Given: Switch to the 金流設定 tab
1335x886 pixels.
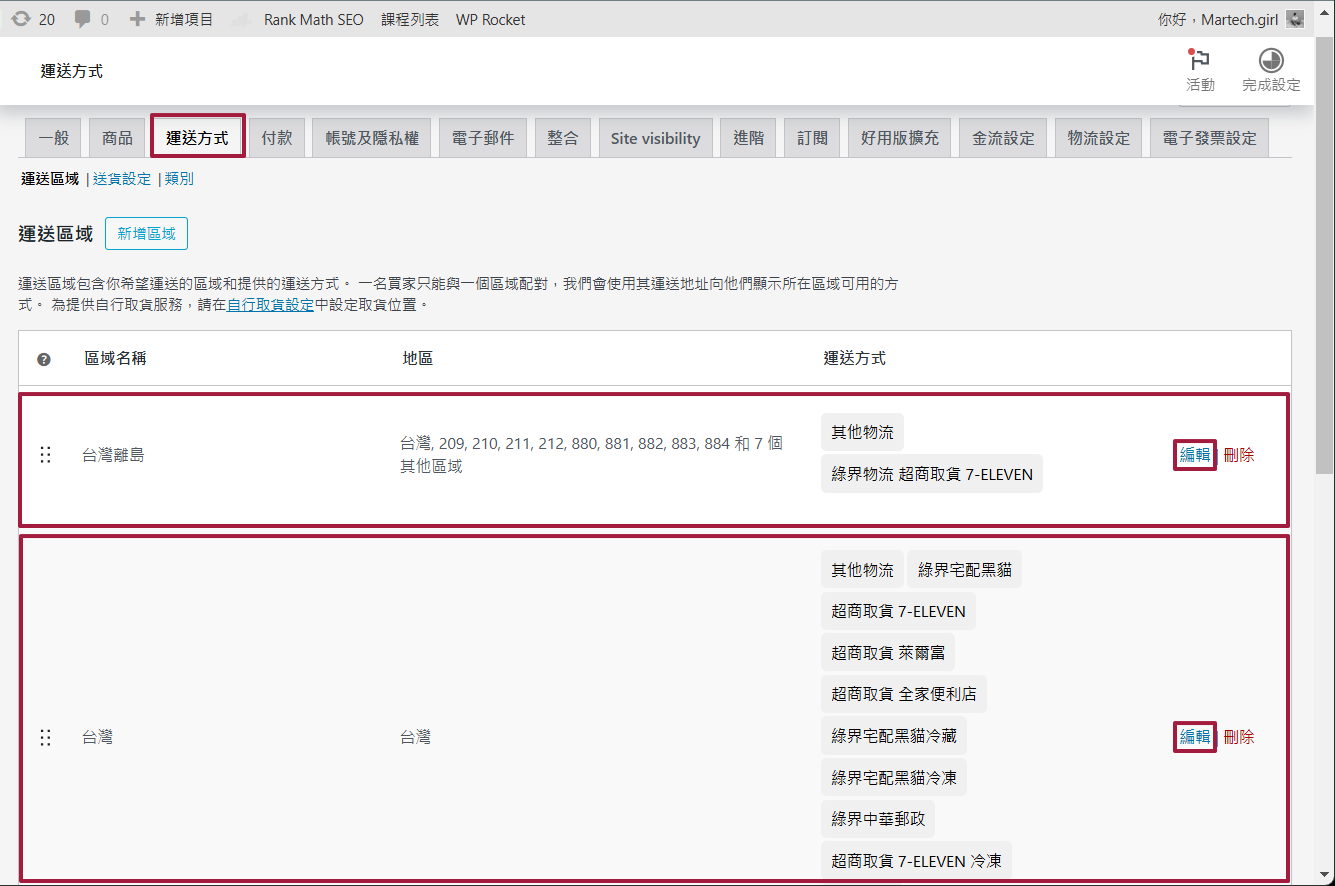Looking at the screenshot, I should 1003,137.
